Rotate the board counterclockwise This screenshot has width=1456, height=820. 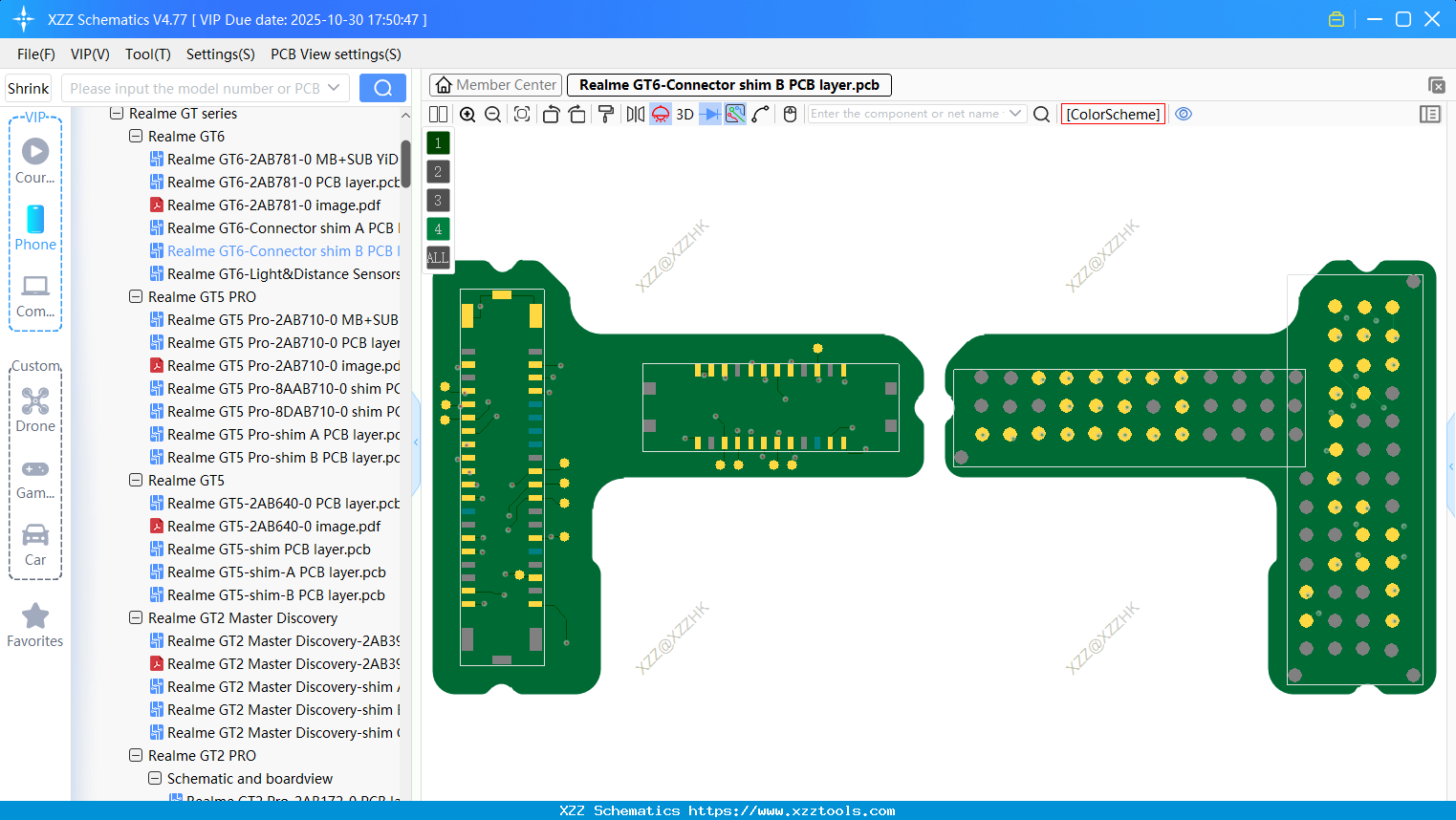(x=551, y=114)
